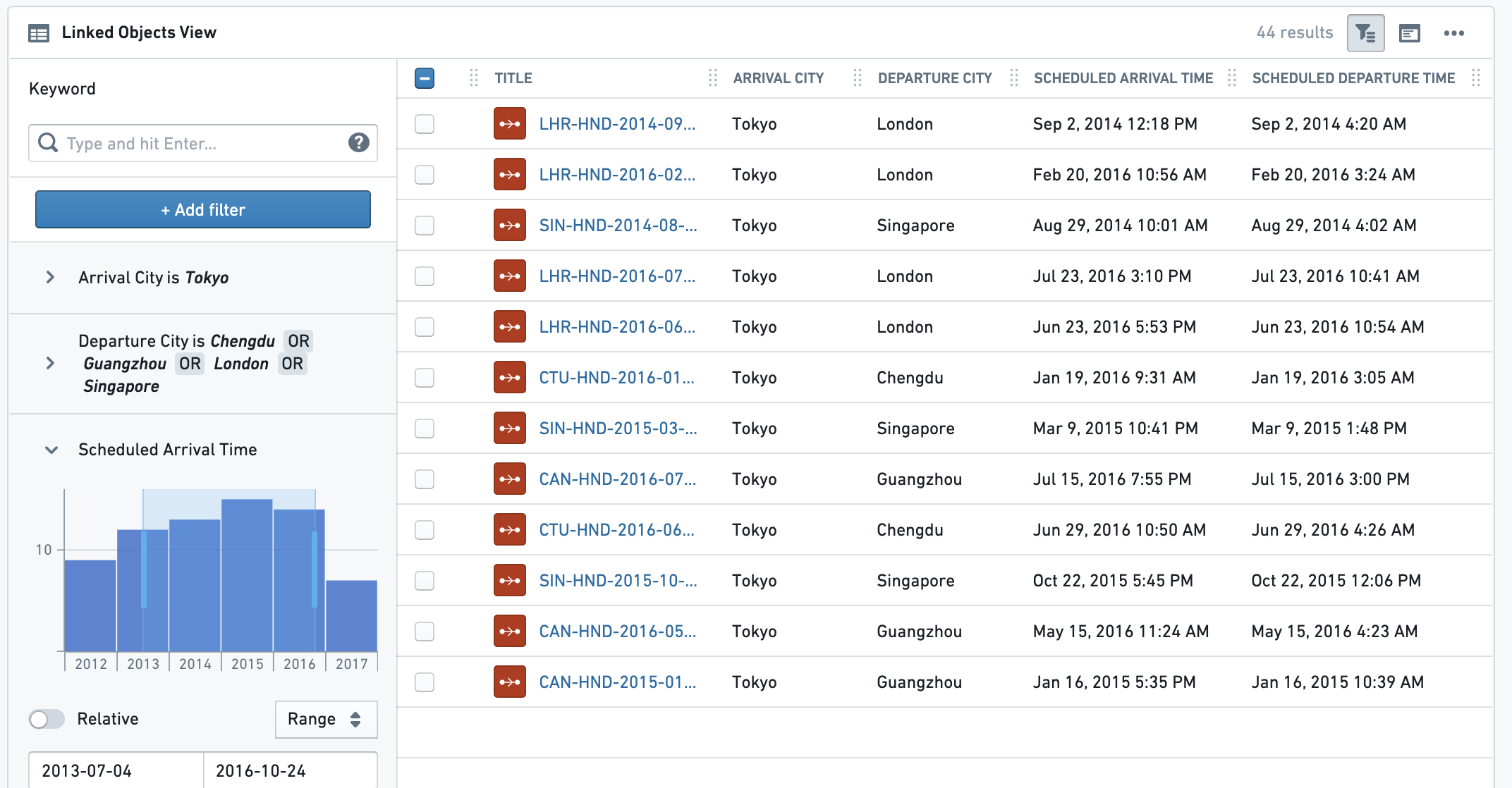The image size is (1512, 788).
Task: Click the flight icon beside CTU-HND-2016-01
Action: (x=509, y=377)
